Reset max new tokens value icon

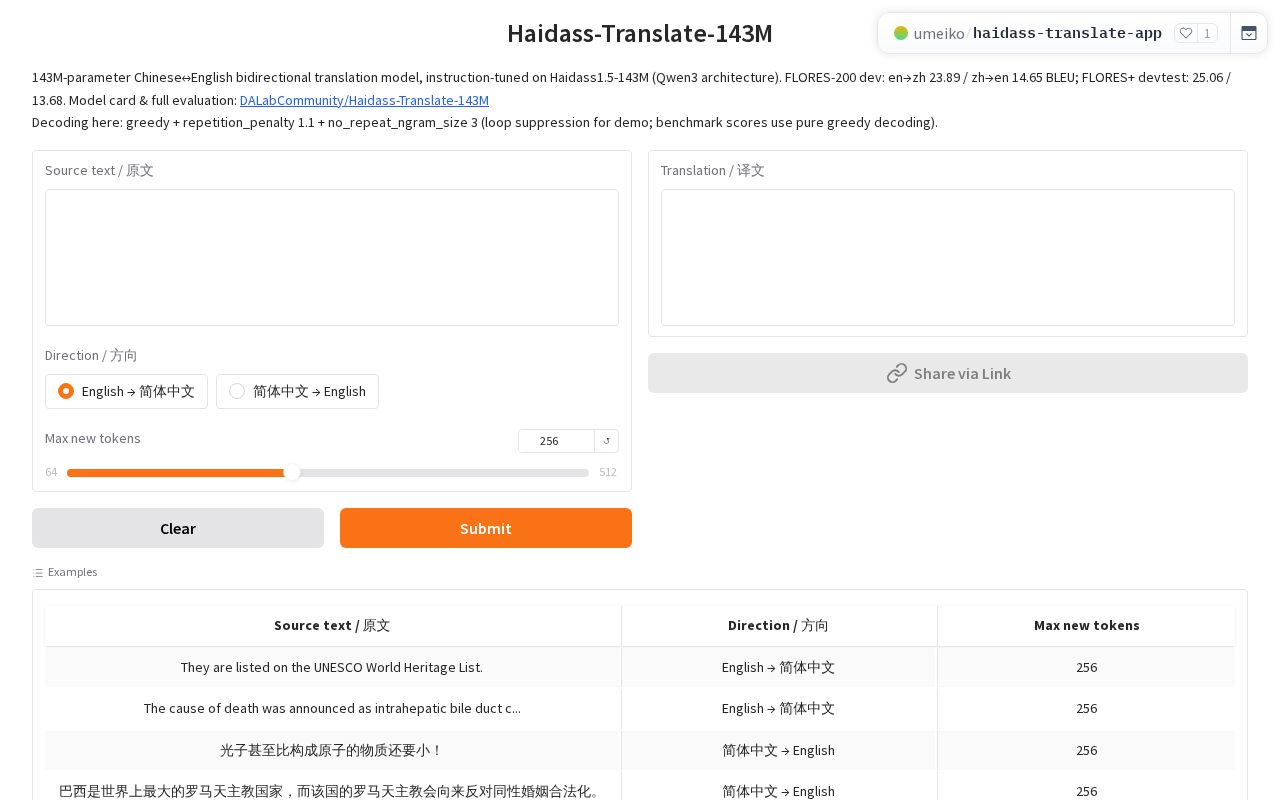click(x=606, y=441)
